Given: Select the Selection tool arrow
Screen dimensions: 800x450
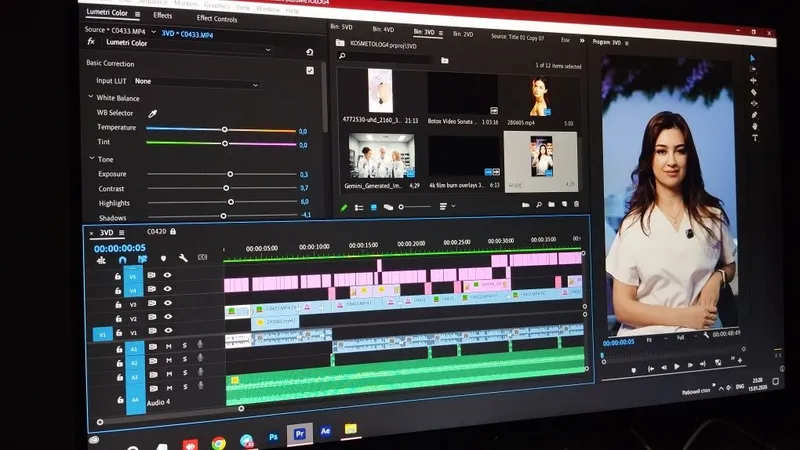Looking at the screenshot, I should tap(753, 58).
